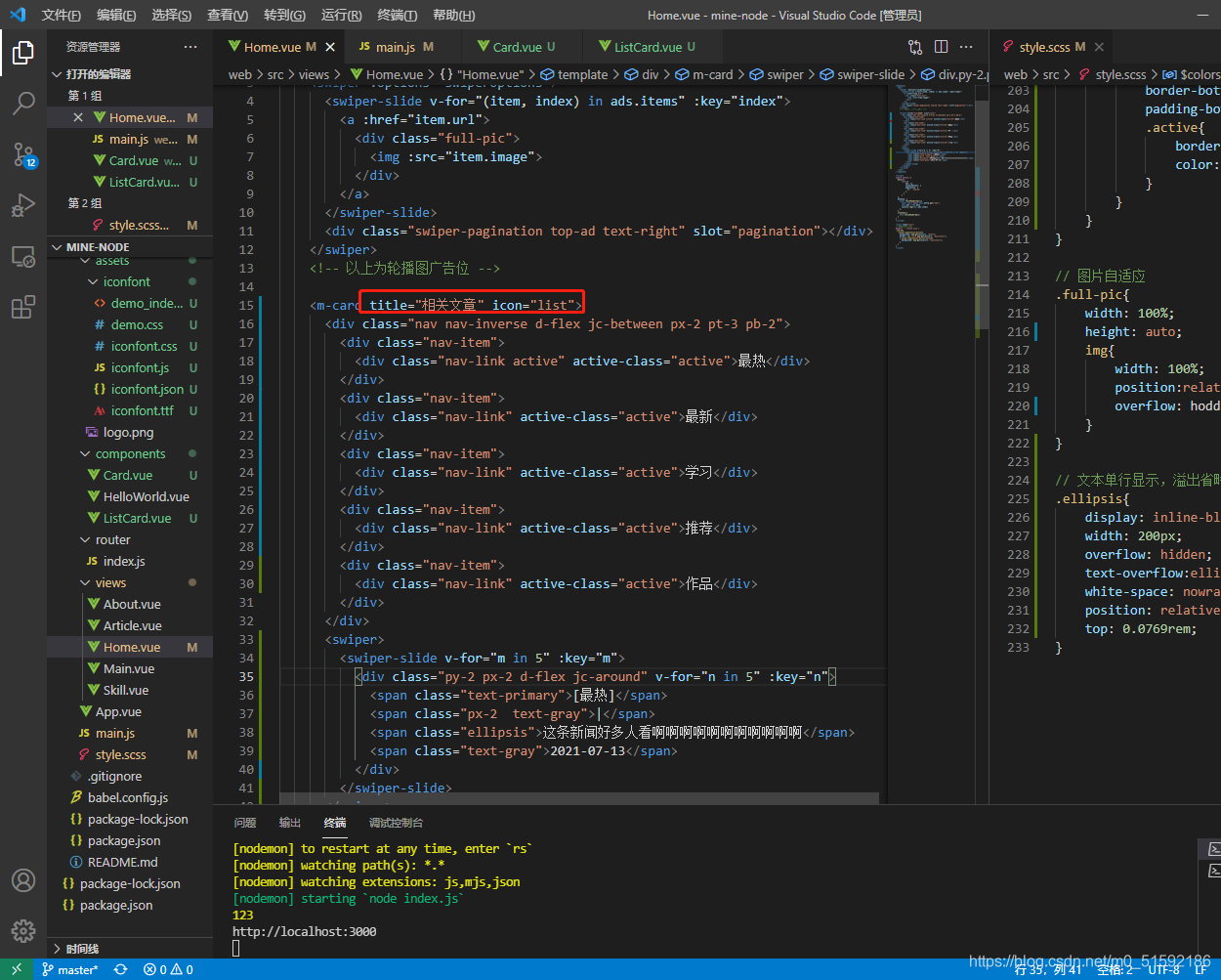Click the Accounts icon in activity bar
Screen dimensions: 1221x980
point(23,880)
